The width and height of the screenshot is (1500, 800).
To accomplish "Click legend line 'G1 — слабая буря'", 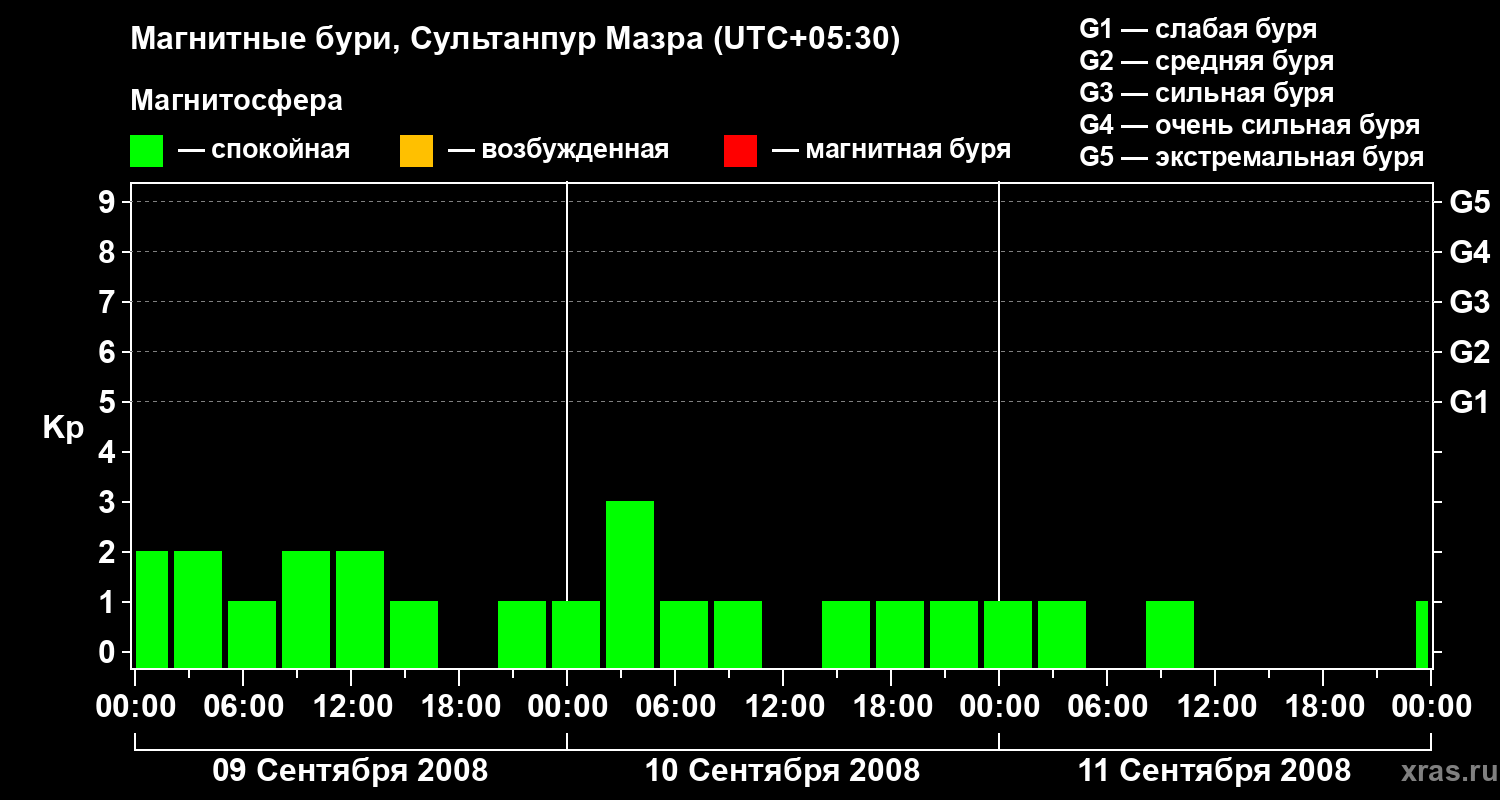I will tap(1198, 29).
